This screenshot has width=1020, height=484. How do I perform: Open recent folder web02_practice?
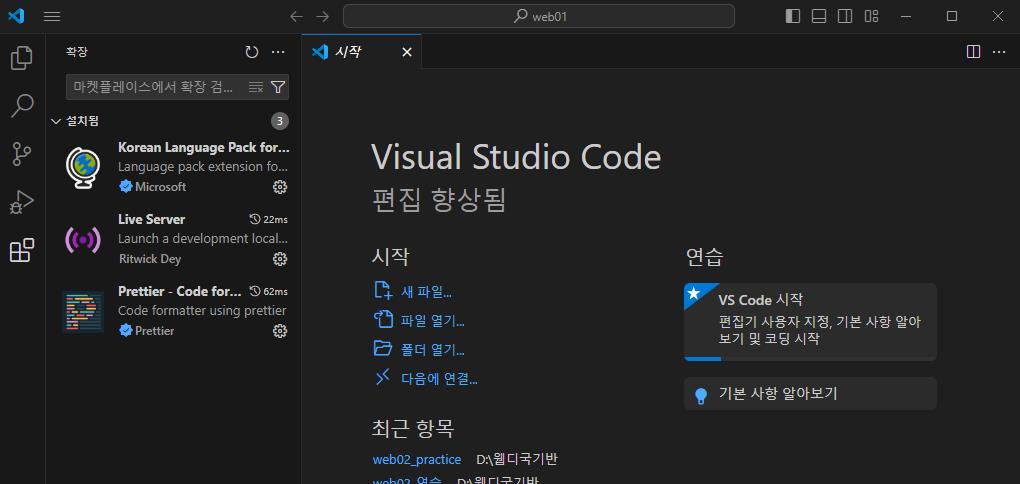point(417,459)
